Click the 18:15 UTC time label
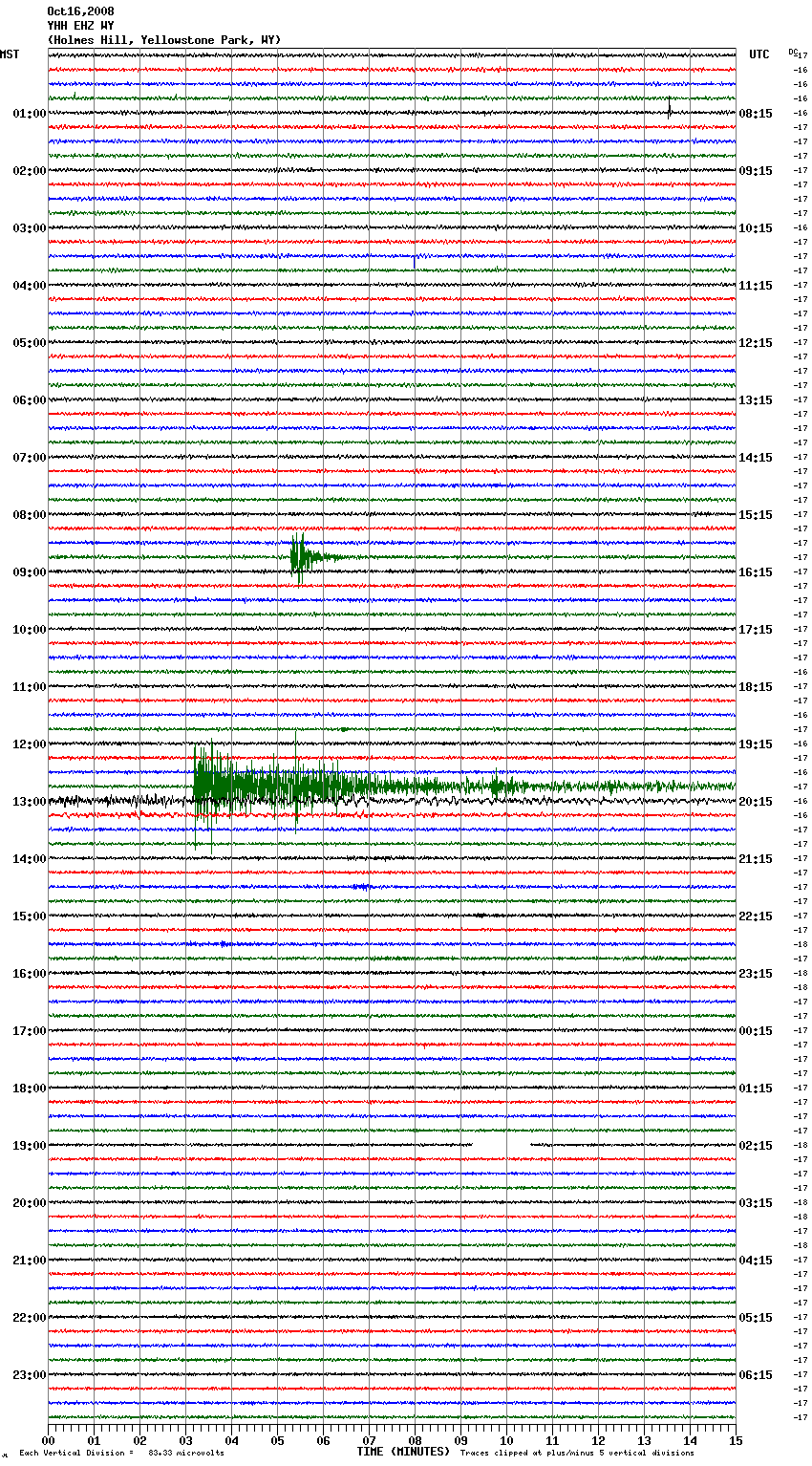This screenshot has height=1466, width=812. (x=756, y=687)
